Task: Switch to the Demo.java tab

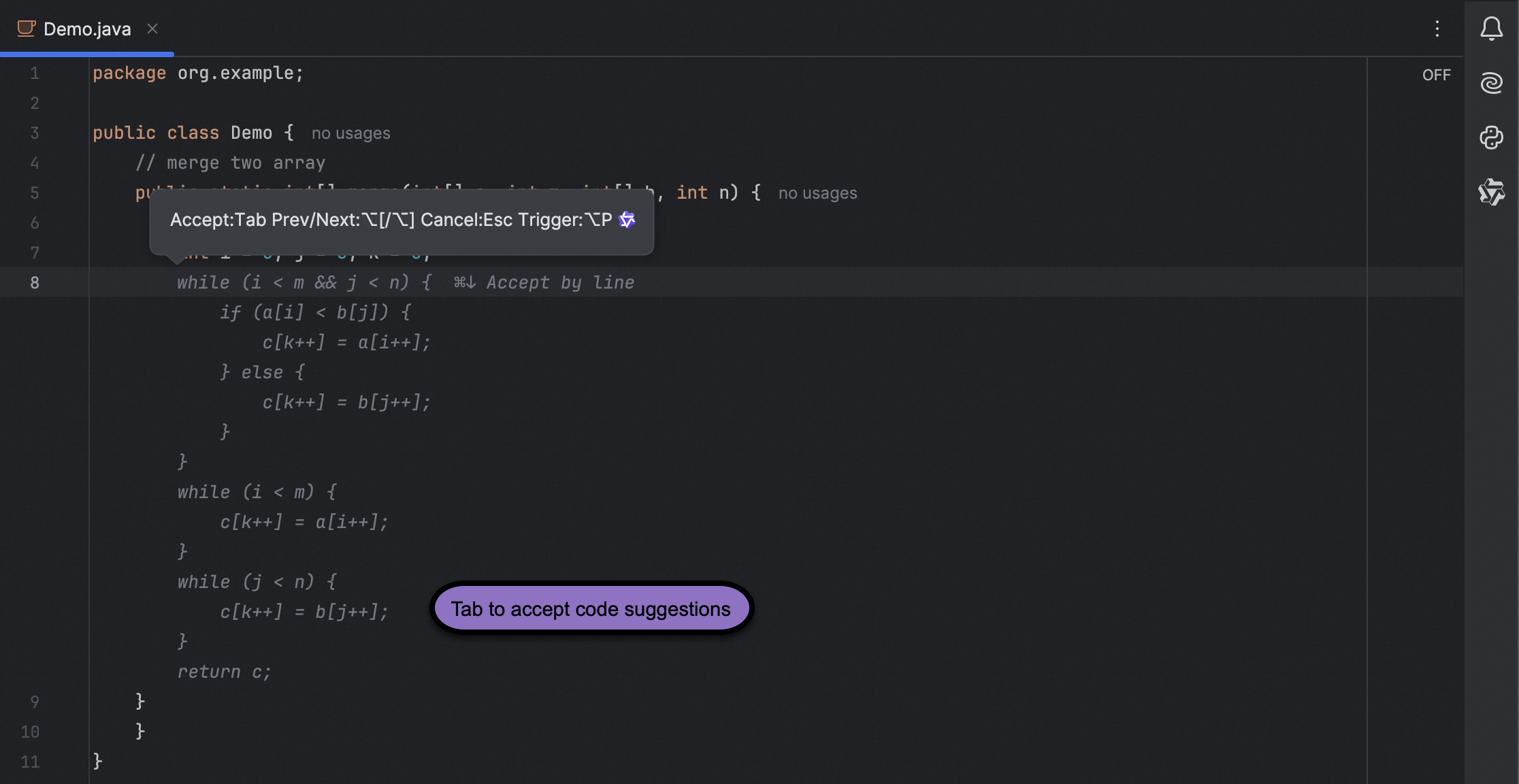Action: coord(87,29)
